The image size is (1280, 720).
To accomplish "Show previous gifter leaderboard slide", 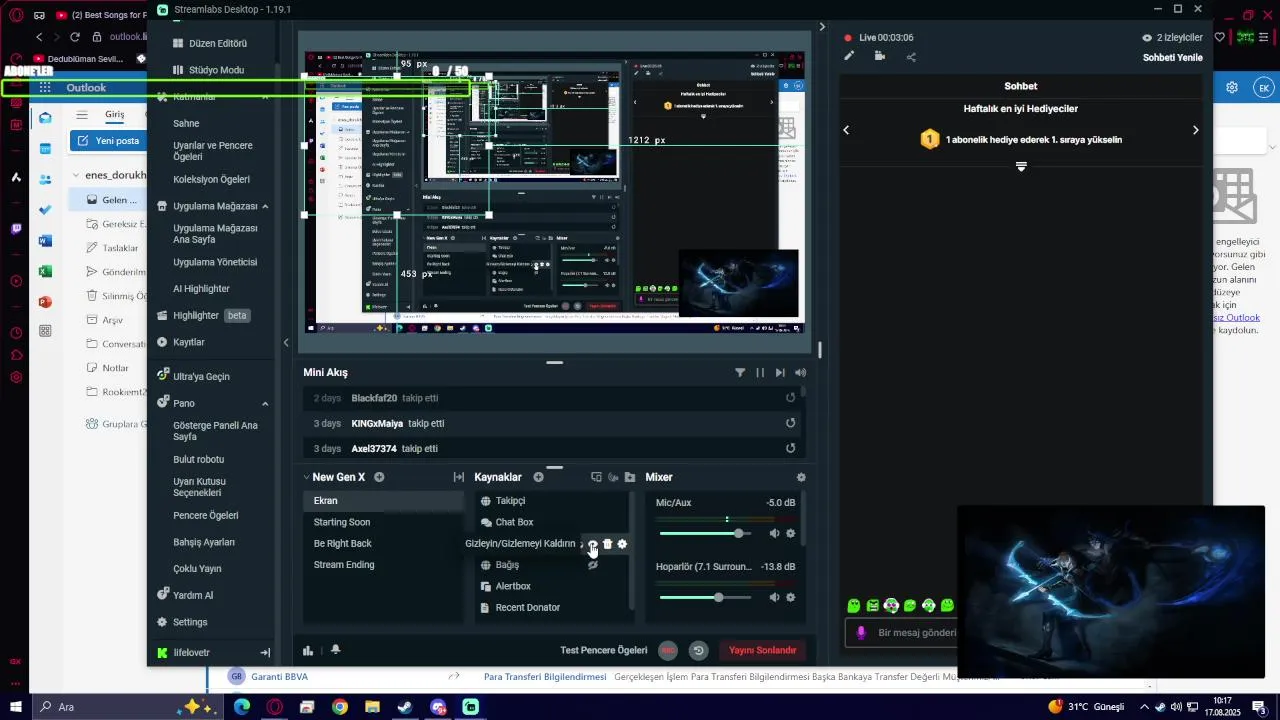I will pos(846,130).
